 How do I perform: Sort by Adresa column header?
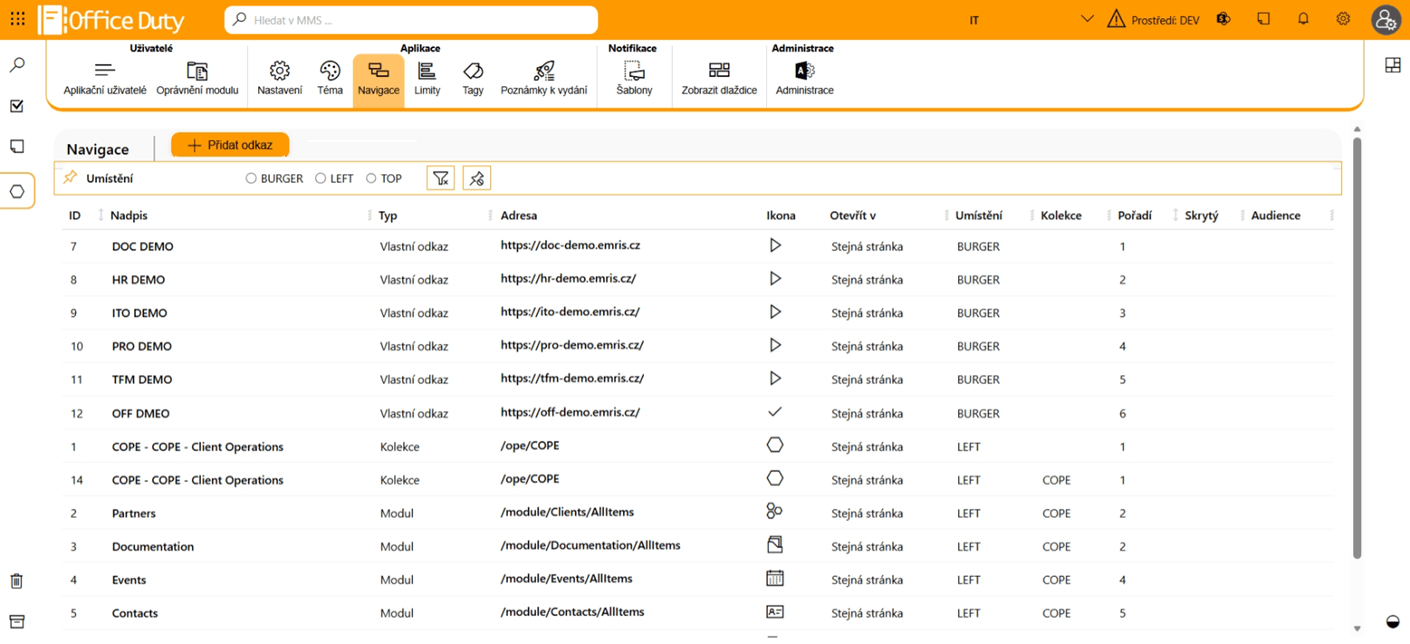point(519,215)
